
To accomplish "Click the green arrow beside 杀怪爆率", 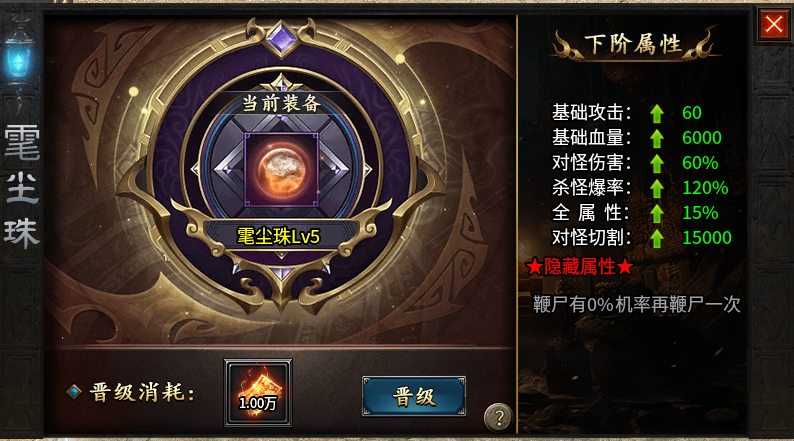I will point(657,188).
